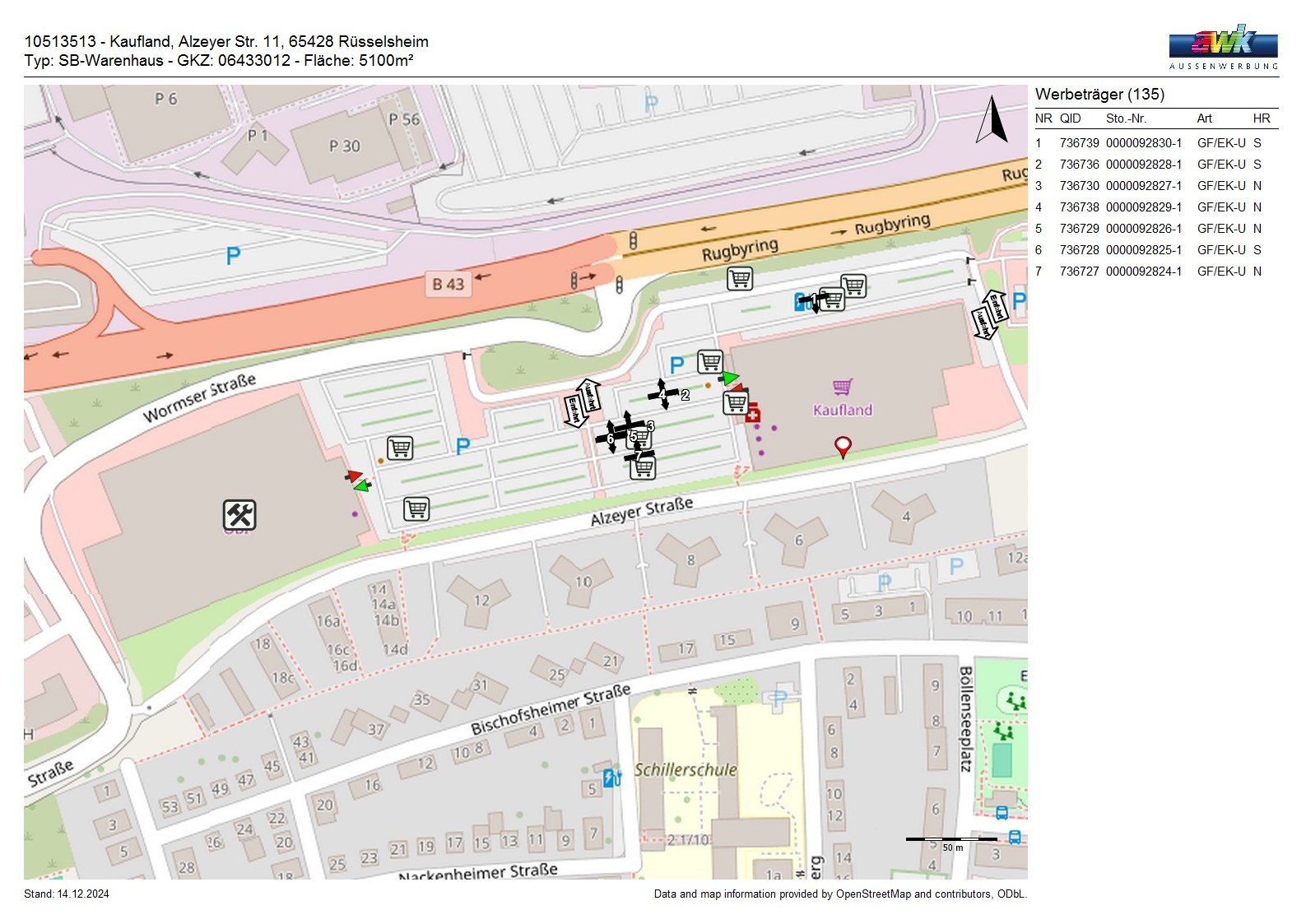Screen dimensions: 1306x924
Task: Click the red location pin on the Kaufland building
Action: pos(843,447)
